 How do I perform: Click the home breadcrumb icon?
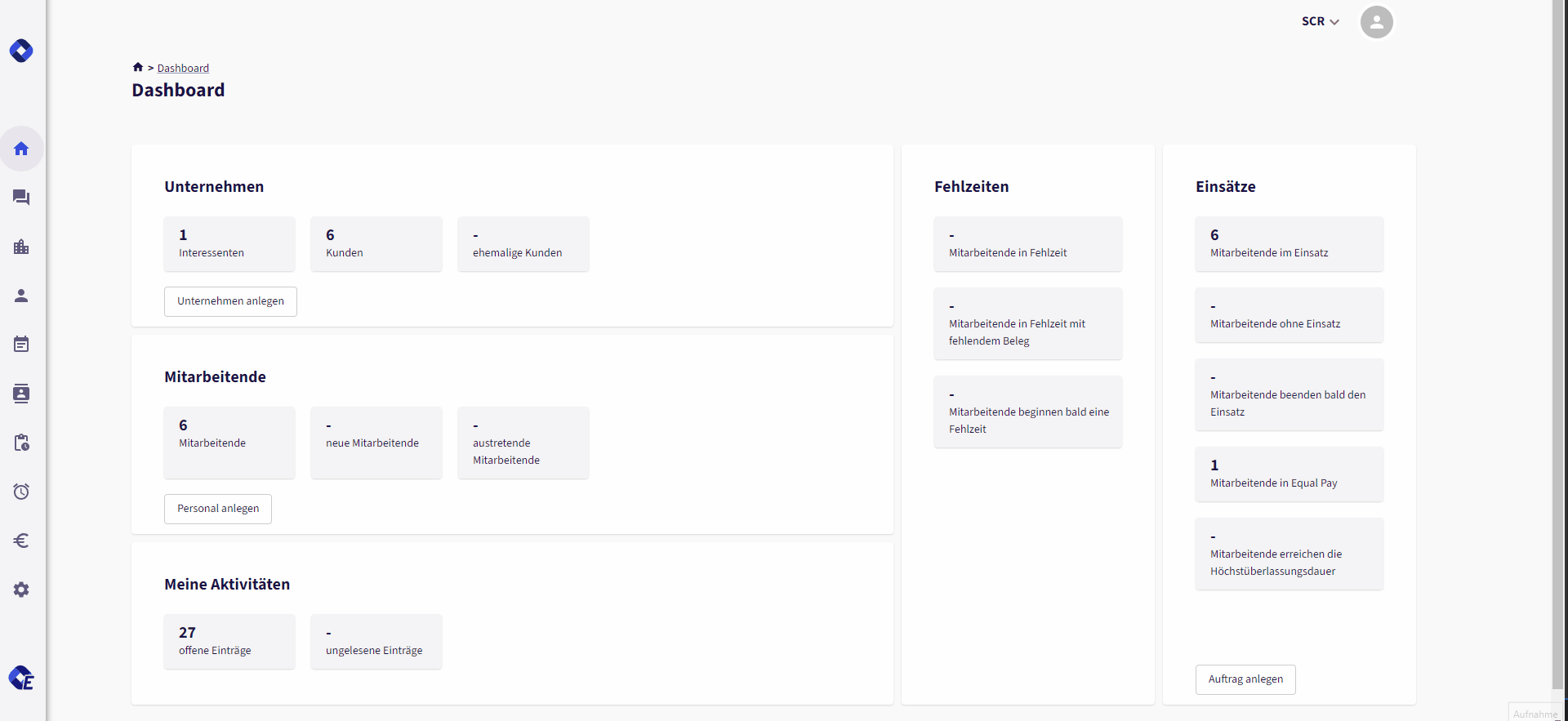click(138, 67)
